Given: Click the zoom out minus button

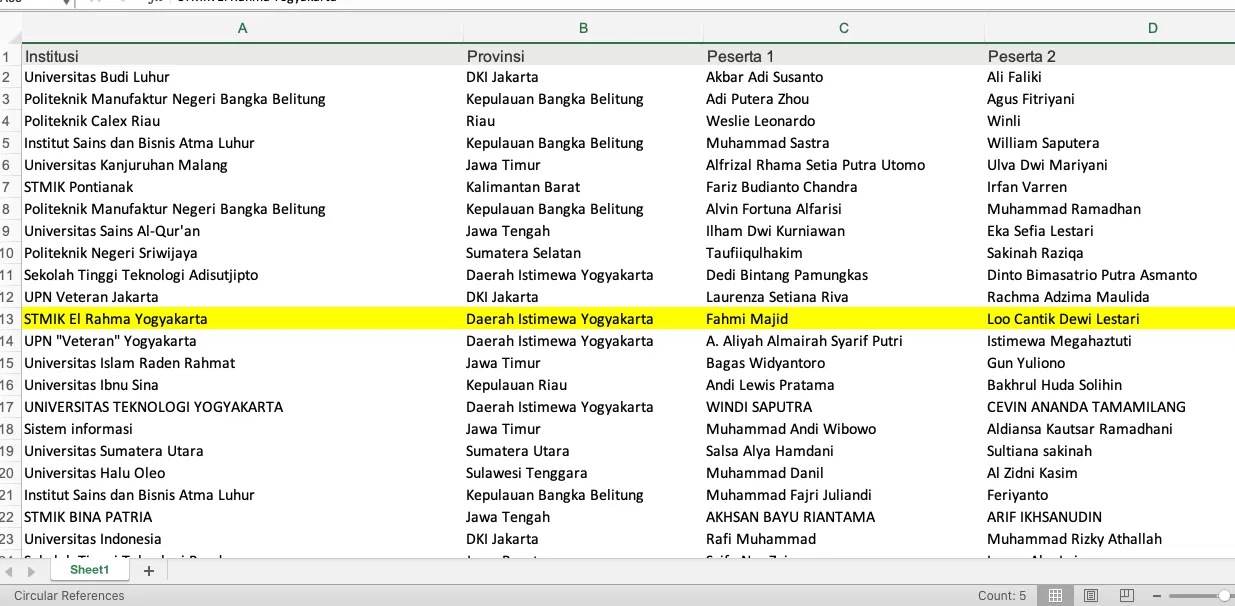Looking at the screenshot, I should (1157, 595).
